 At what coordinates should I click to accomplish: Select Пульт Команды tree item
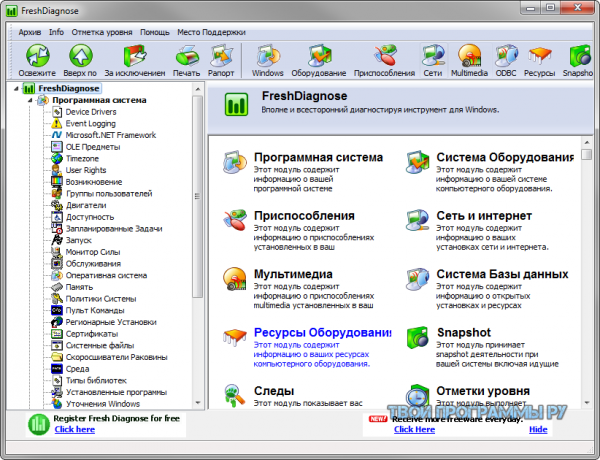(95, 310)
